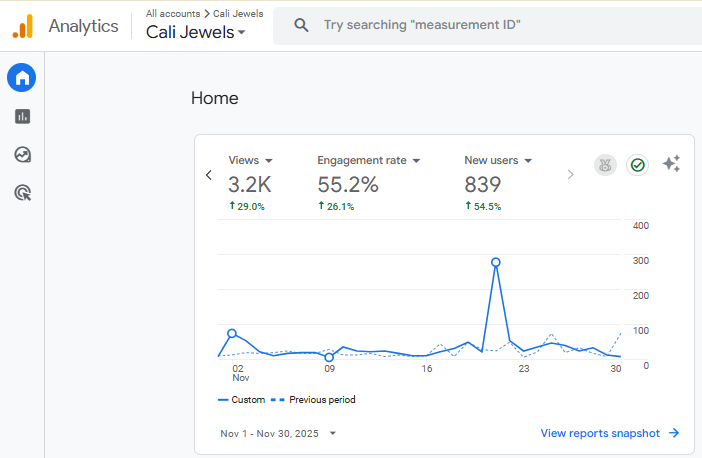
Task: Open the Cali Jewels account selector
Action: pos(196,32)
